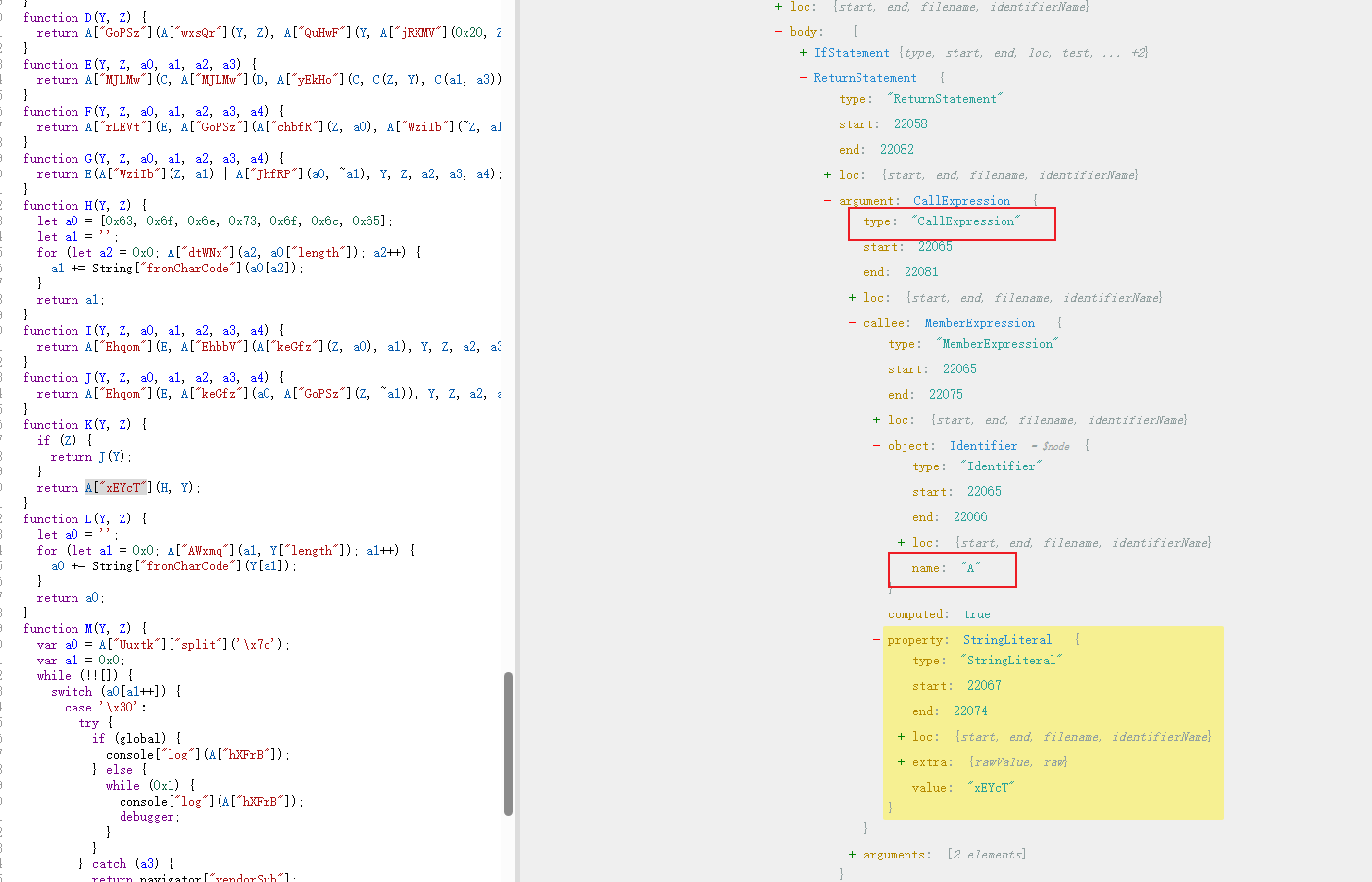
Task: Collapse the argument: CallExpression node
Action: click(x=827, y=201)
